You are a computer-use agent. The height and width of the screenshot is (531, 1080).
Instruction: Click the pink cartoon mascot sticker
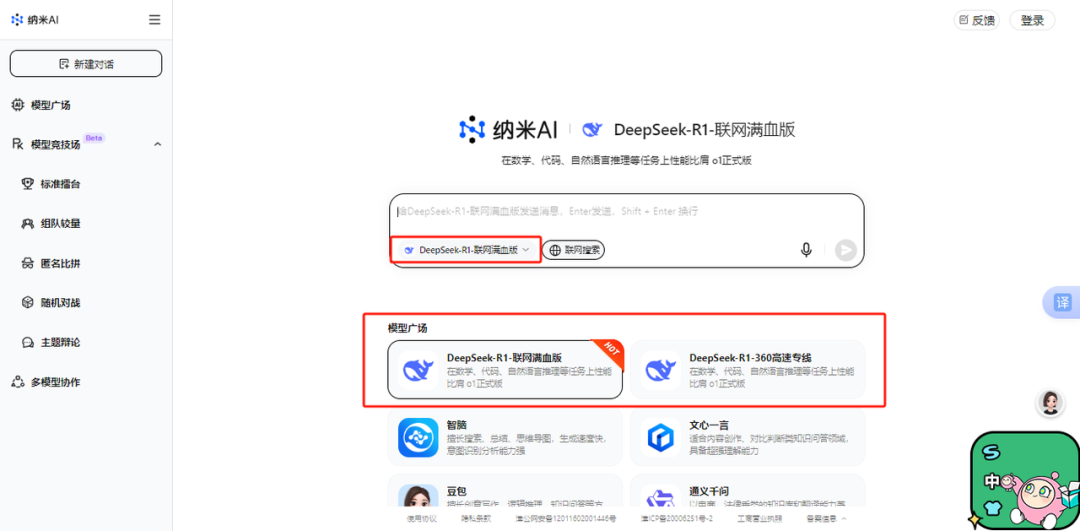1037,501
